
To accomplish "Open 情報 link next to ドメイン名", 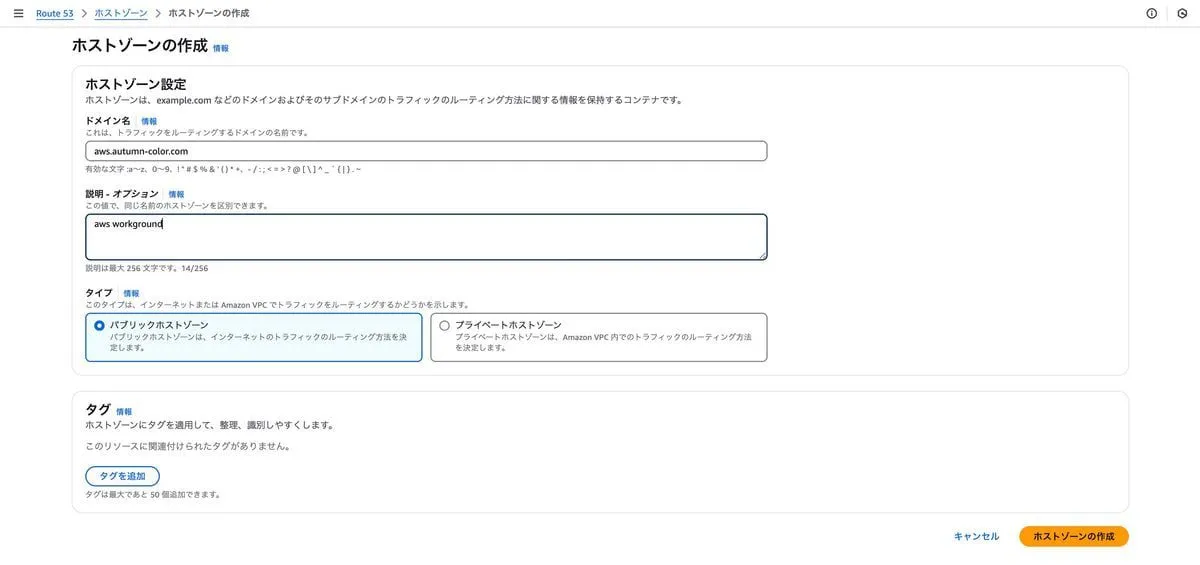I will click(149, 121).
